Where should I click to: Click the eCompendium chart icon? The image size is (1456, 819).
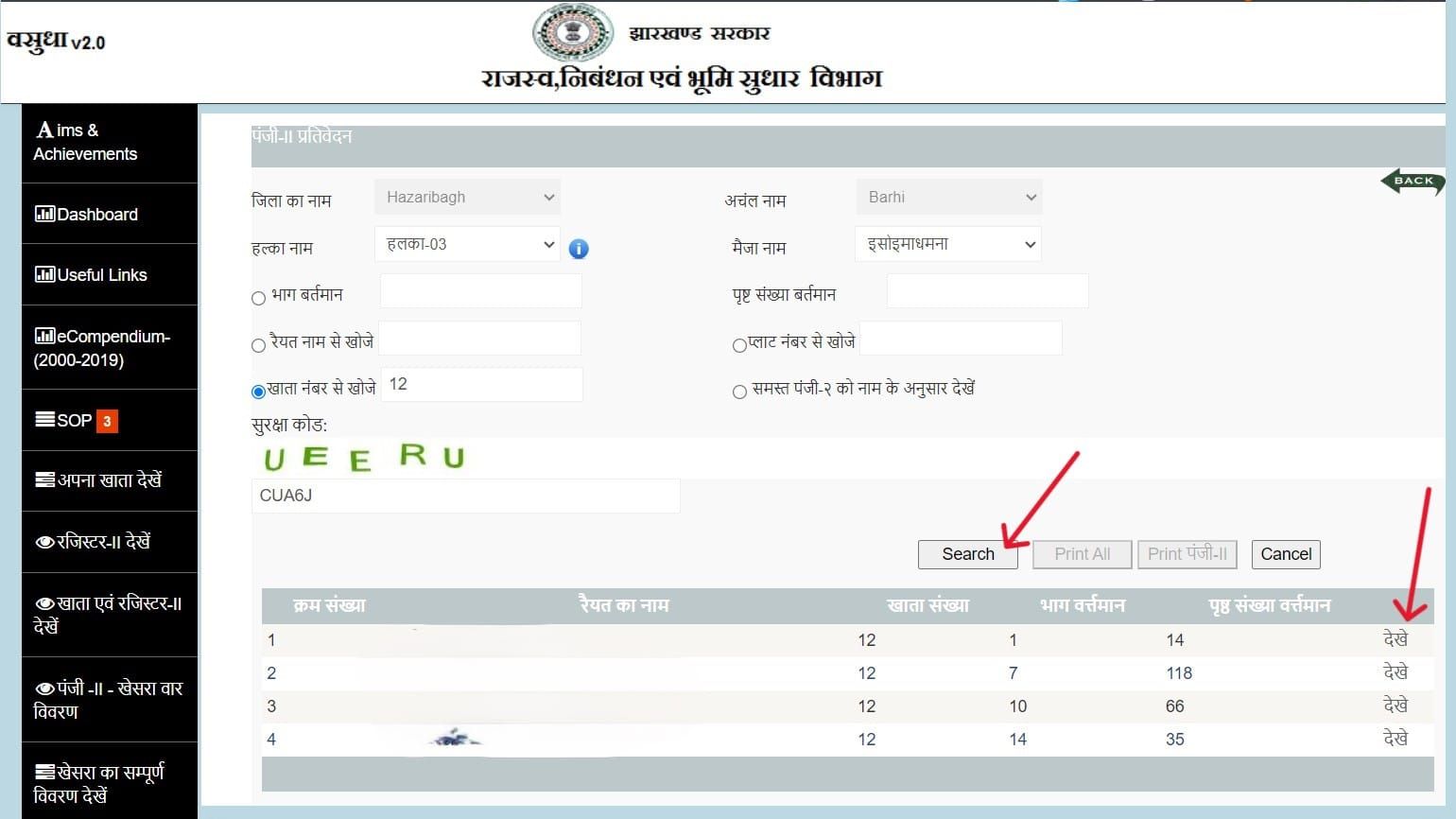tap(44, 336)
